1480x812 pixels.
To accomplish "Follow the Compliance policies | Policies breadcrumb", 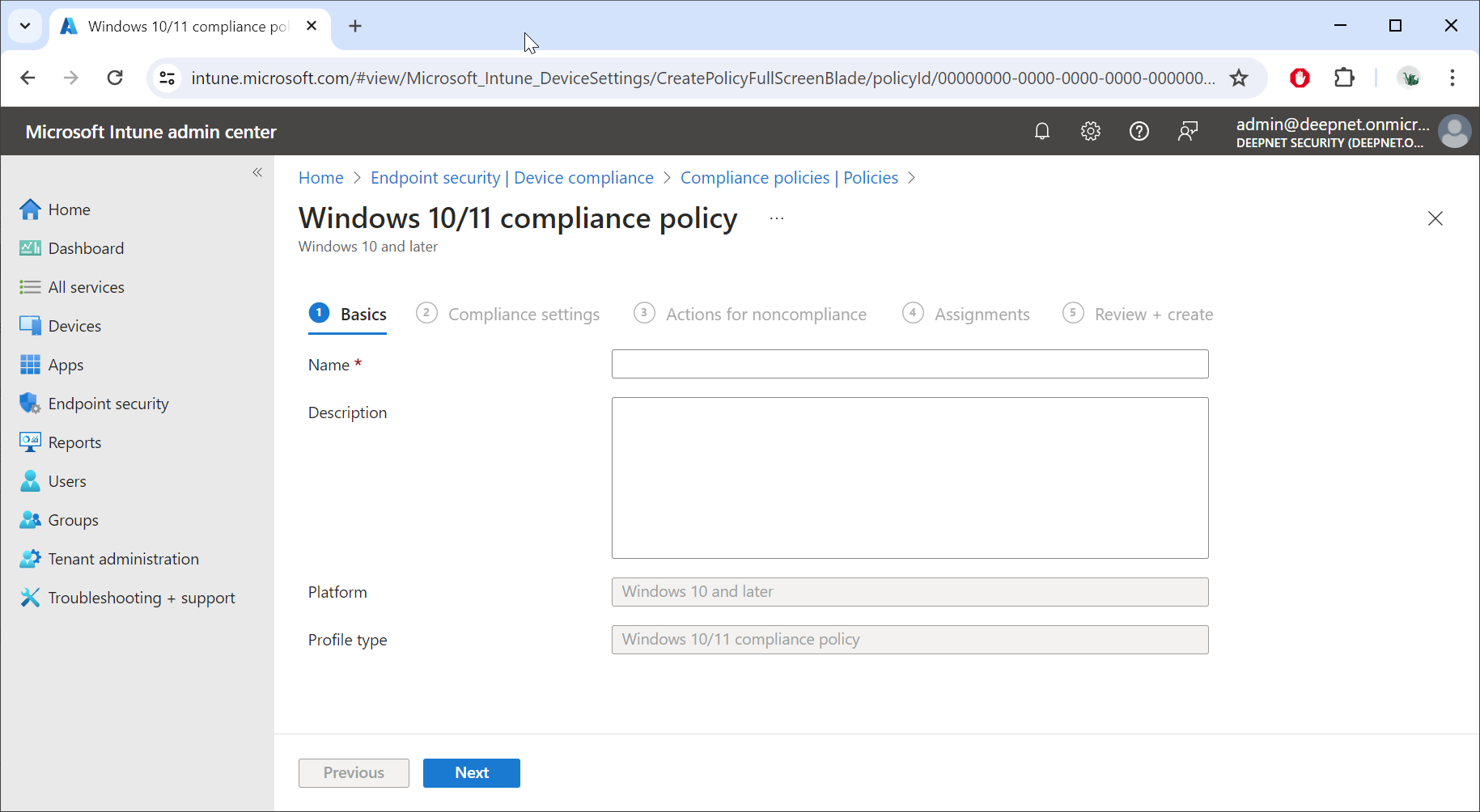I will click(789, 178).
